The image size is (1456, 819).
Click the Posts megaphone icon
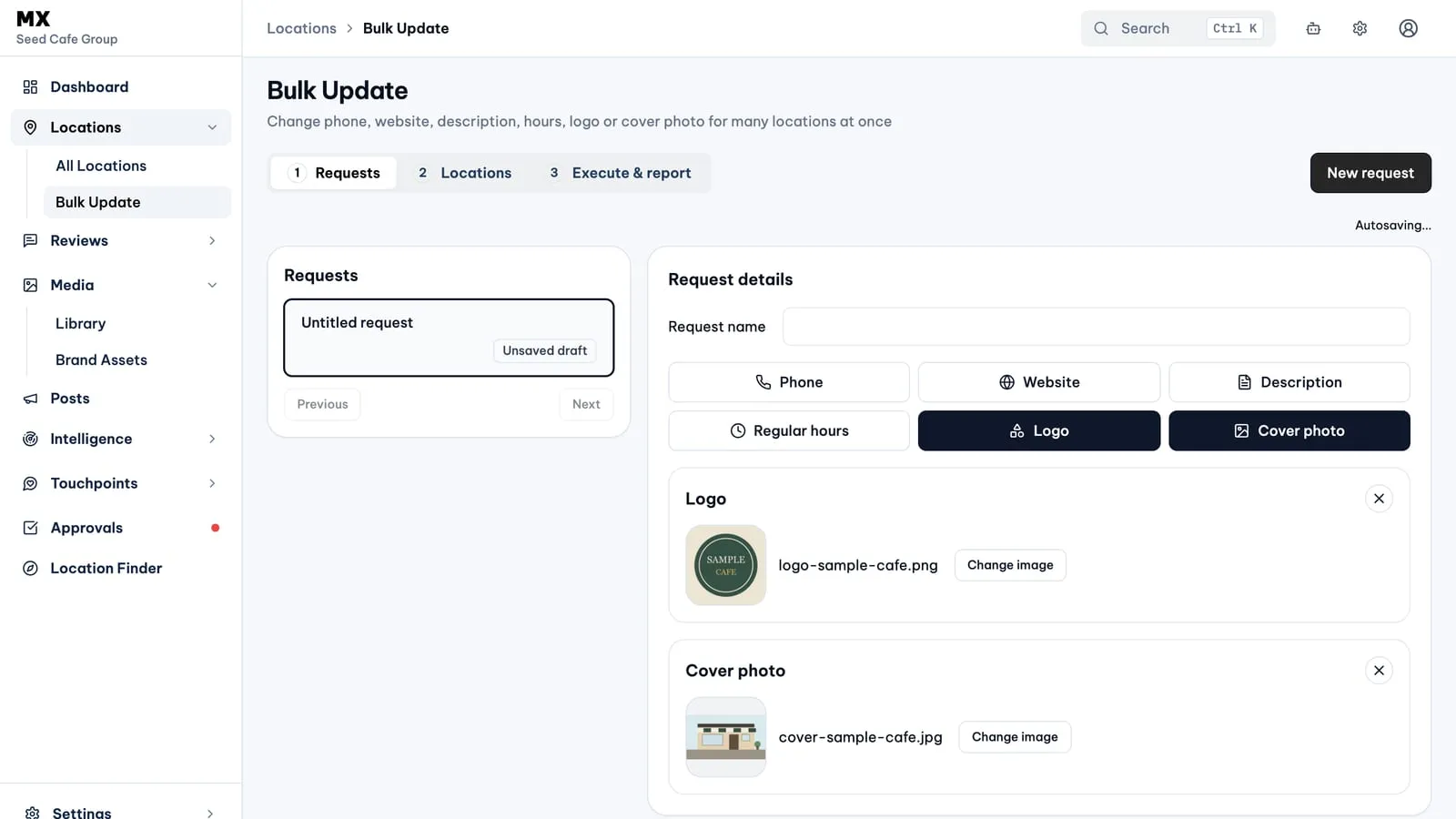[30, 399]
